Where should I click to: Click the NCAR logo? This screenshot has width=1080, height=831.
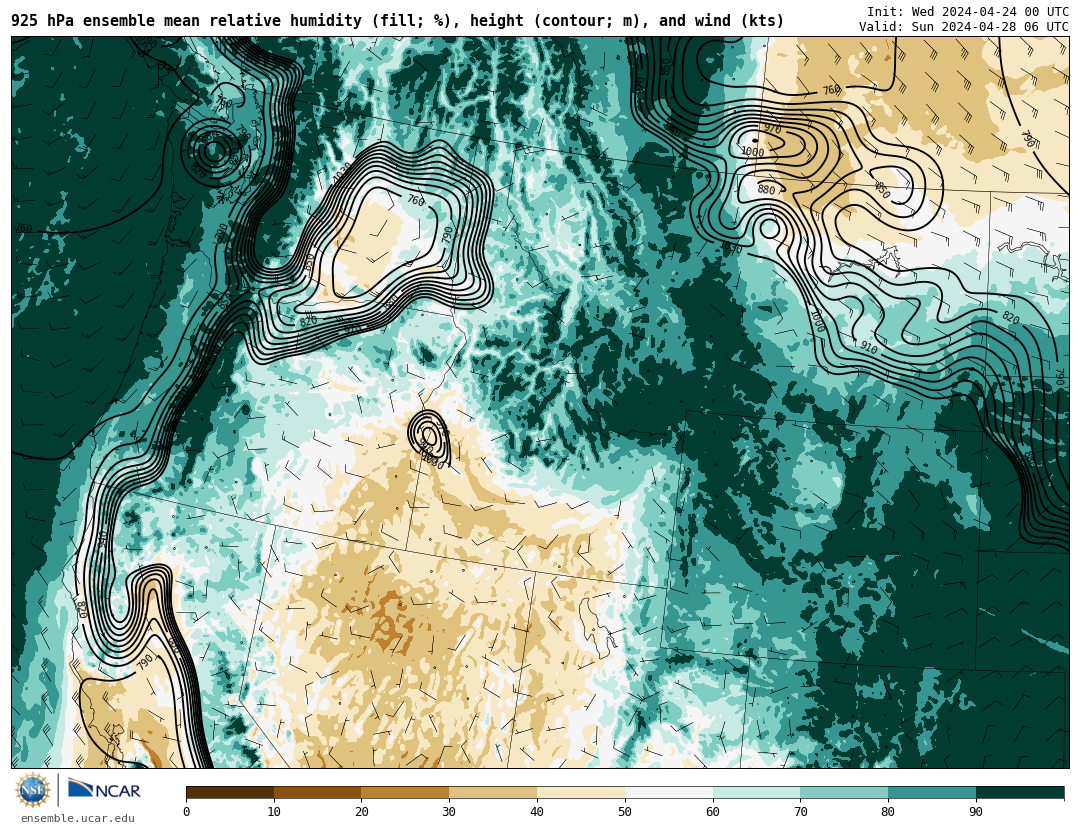click(104, 789)
